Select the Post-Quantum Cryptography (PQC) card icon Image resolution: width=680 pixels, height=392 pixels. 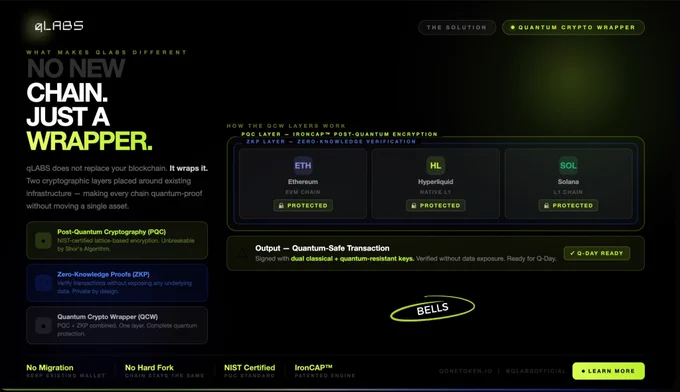point(43,240)
